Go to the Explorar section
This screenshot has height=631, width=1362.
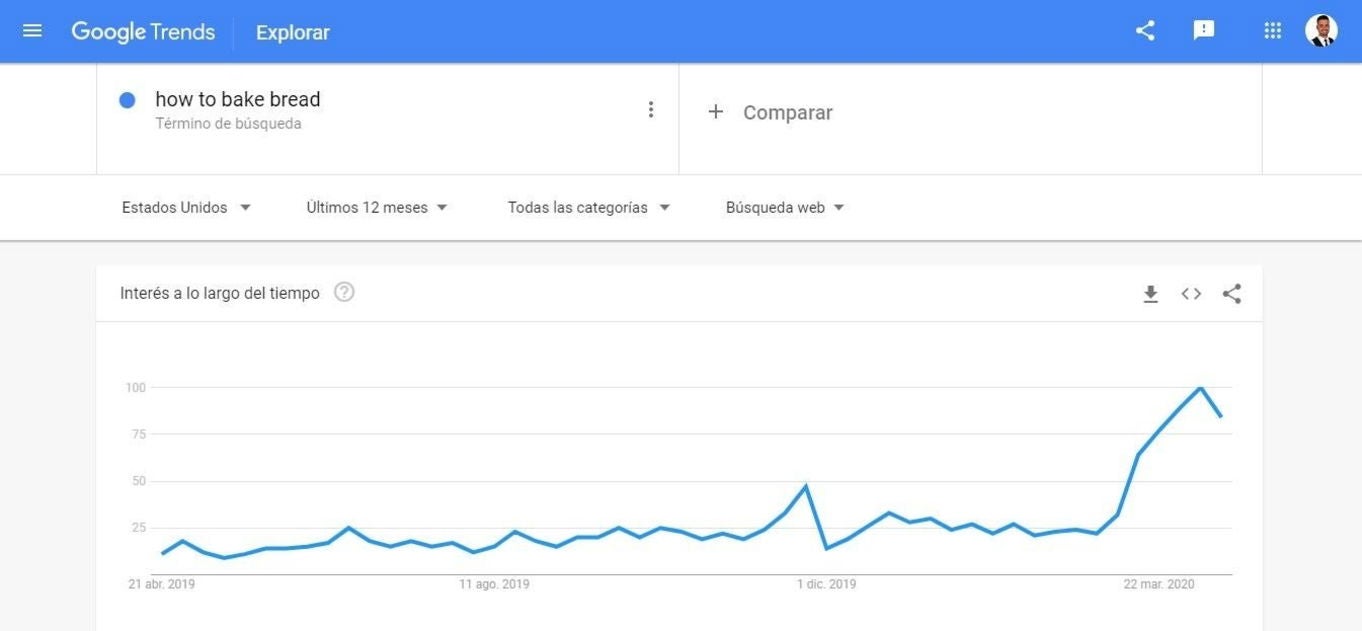[x=292, y=33]
